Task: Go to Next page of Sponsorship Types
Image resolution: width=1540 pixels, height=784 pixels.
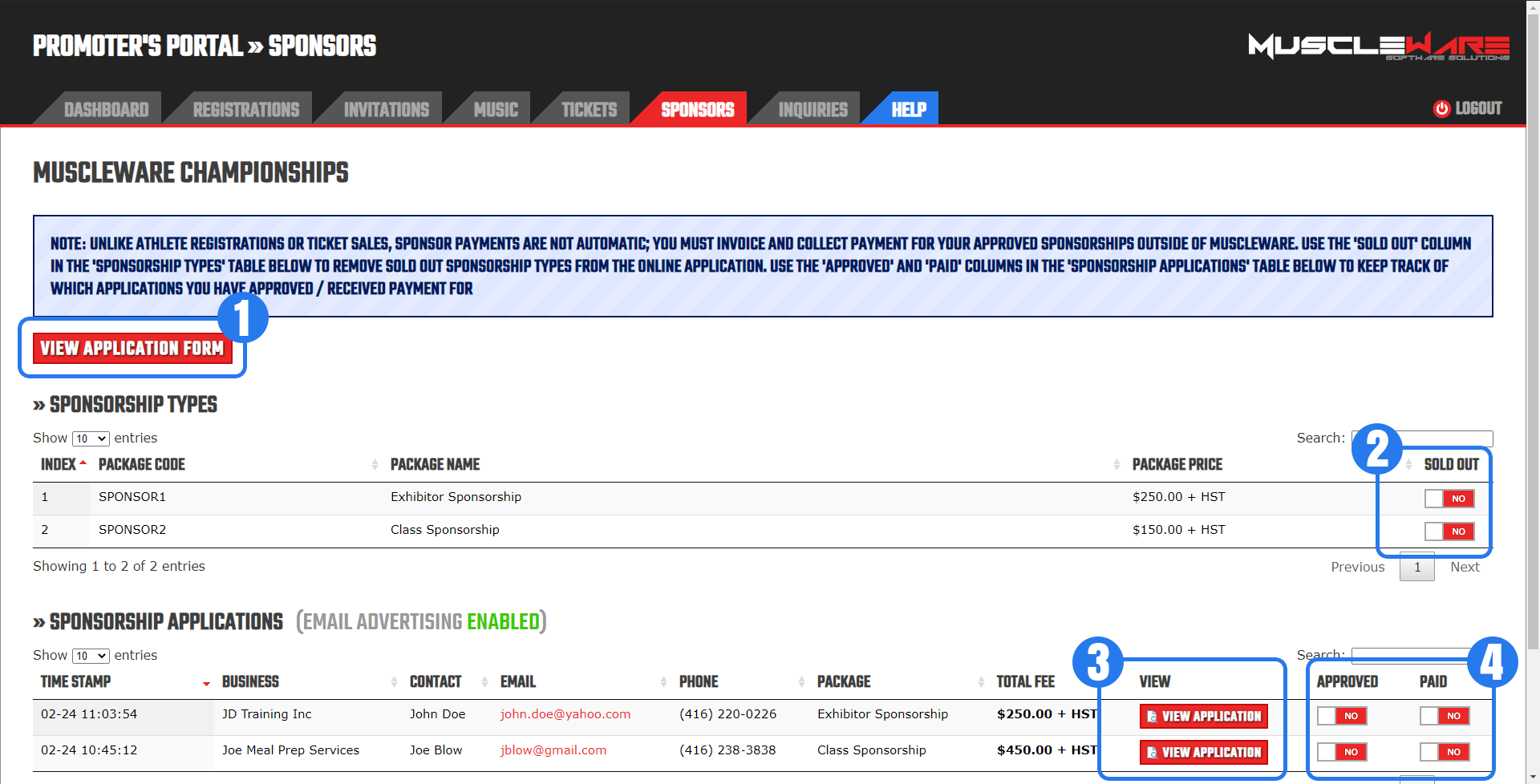Action: (1464, 567)
